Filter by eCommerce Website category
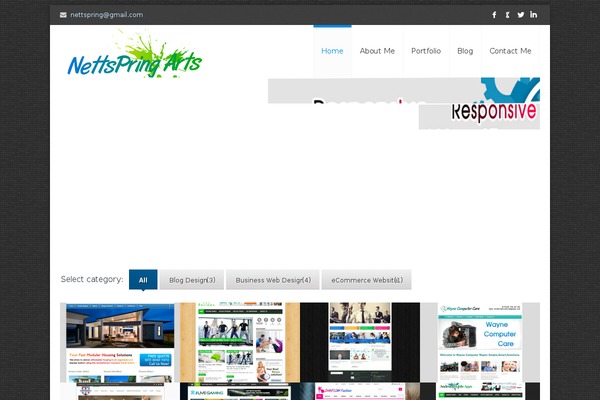 [367, 280]
